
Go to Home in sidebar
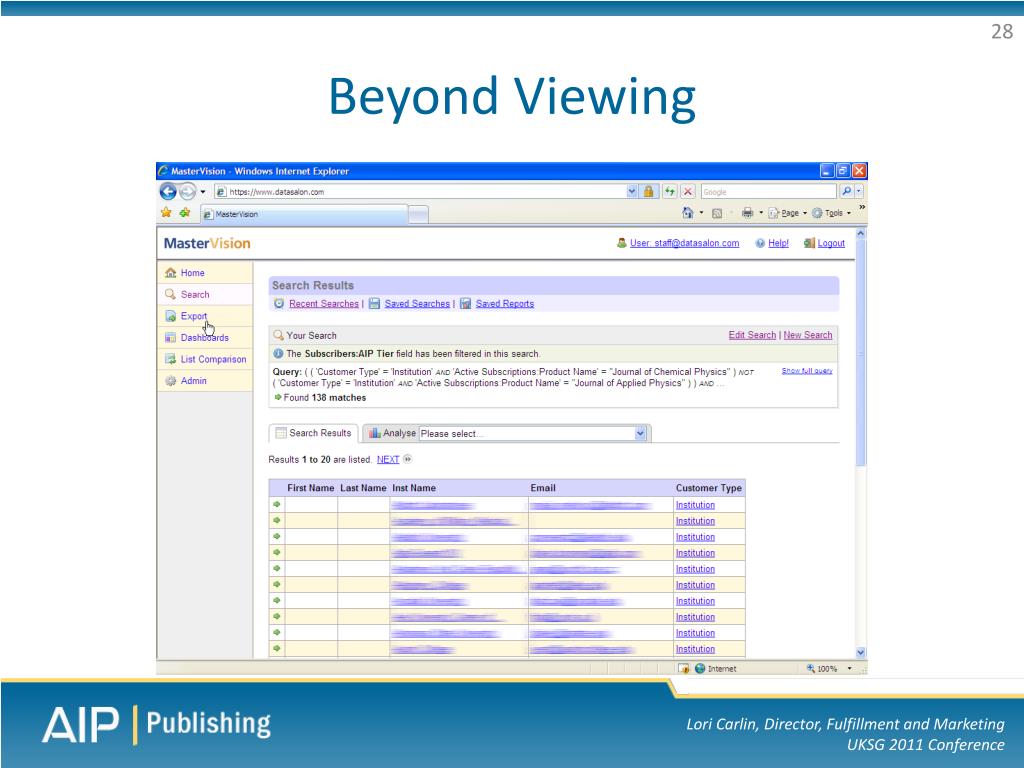click(193, 273)
